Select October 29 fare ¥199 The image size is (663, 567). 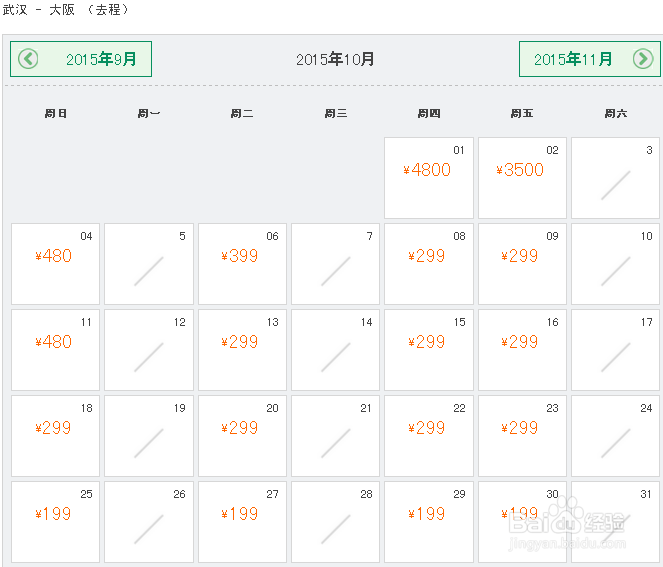429,522
